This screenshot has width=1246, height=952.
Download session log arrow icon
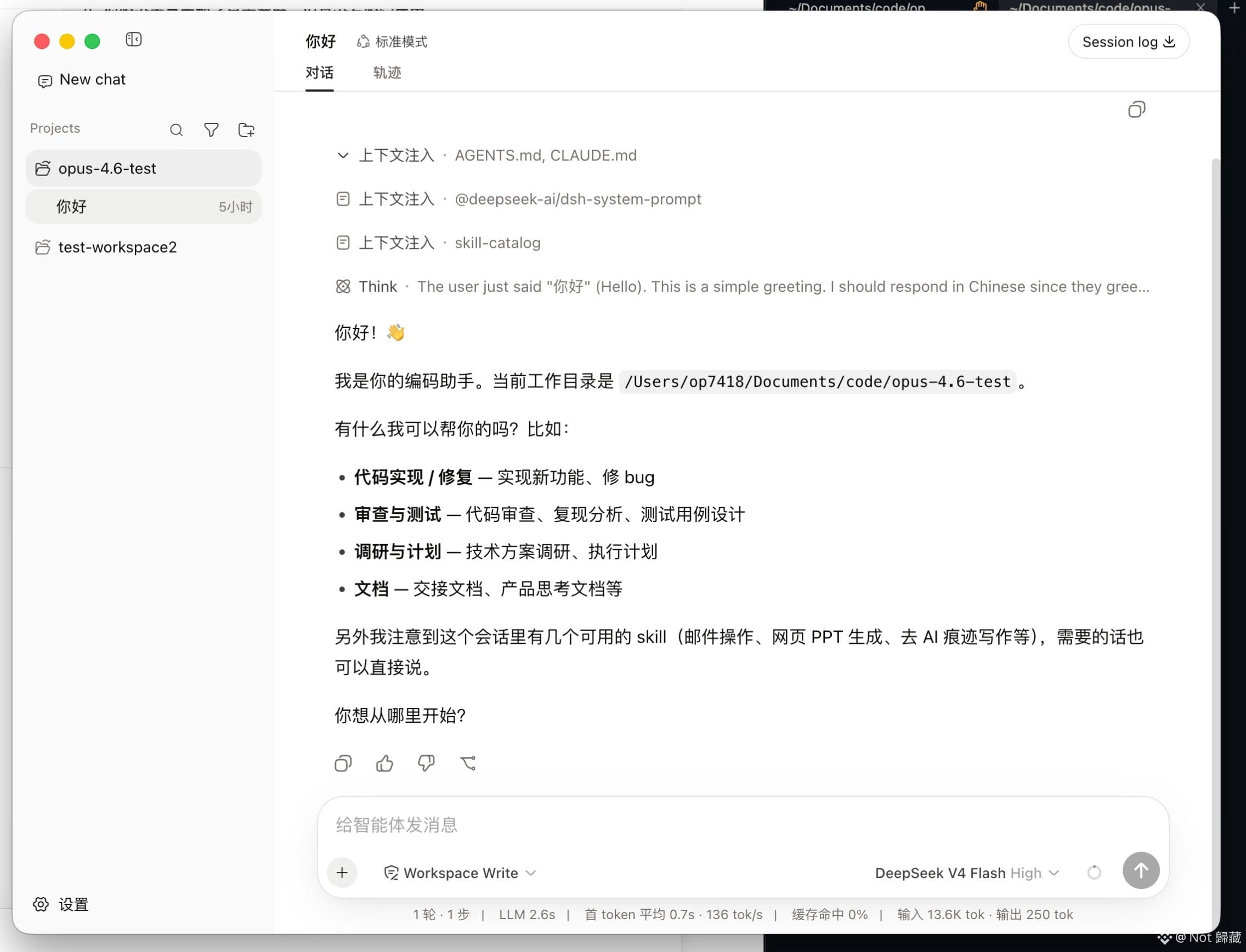pos(1170,42)
